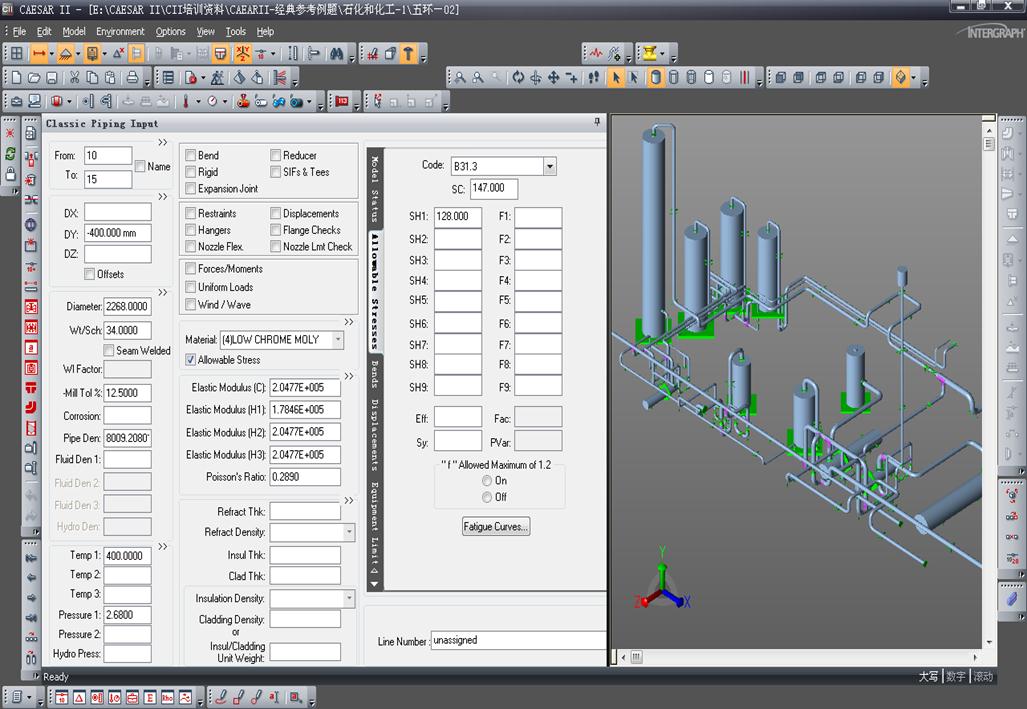This screenshot has width=1027, height=709.
Task: Click the hammer icon in top toolbar
Action: point(408,54)
